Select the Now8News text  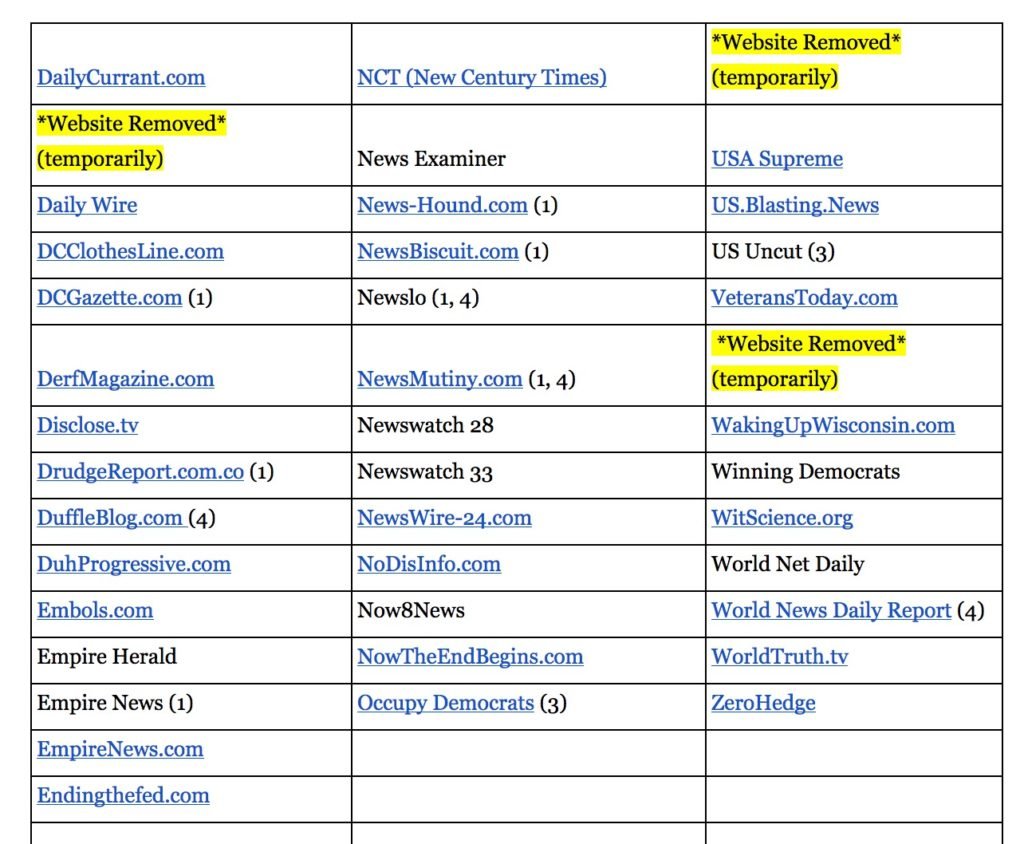(x=411, y=610)
